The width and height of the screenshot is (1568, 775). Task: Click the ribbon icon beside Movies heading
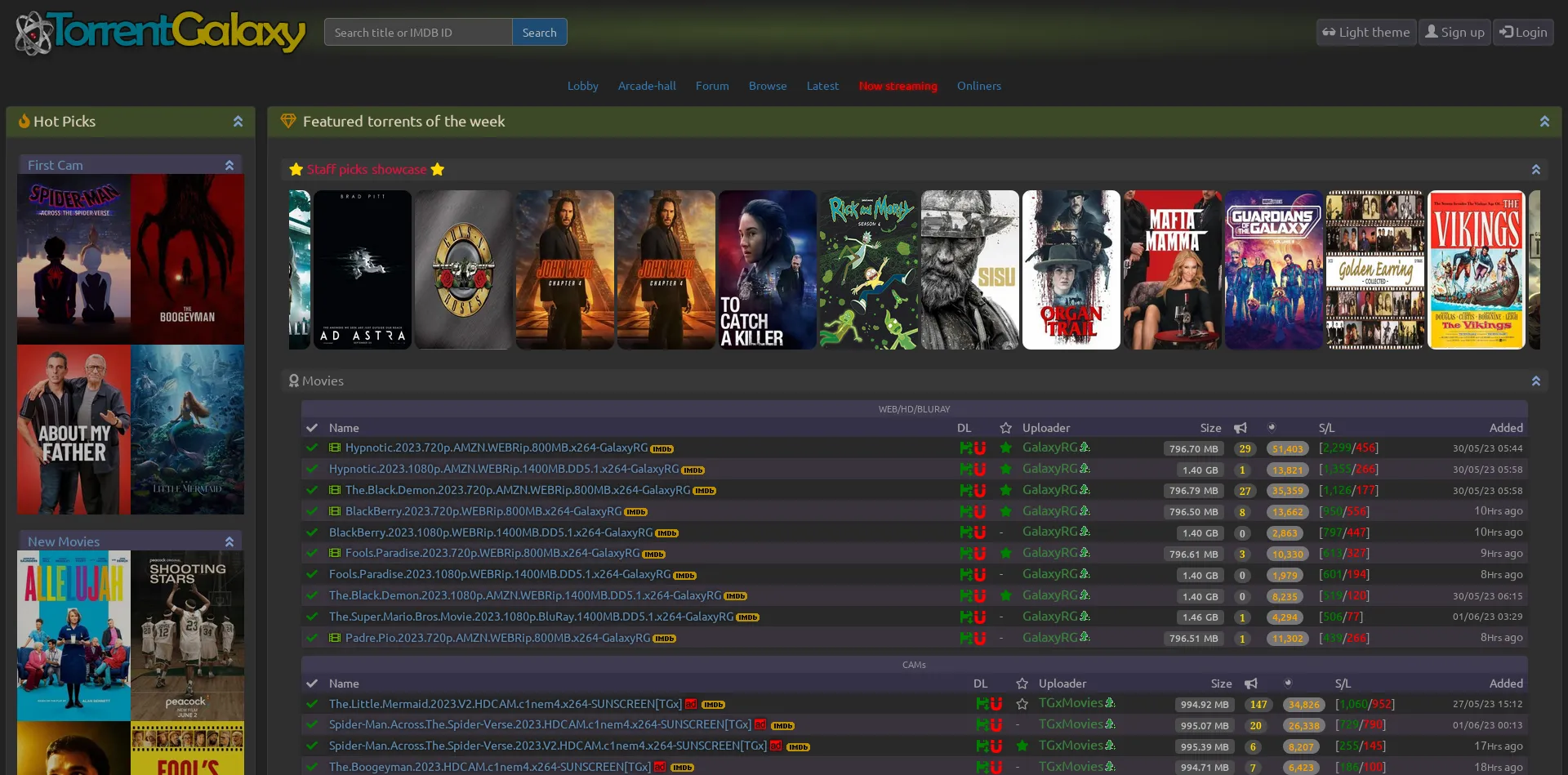(x=294, y=381)
